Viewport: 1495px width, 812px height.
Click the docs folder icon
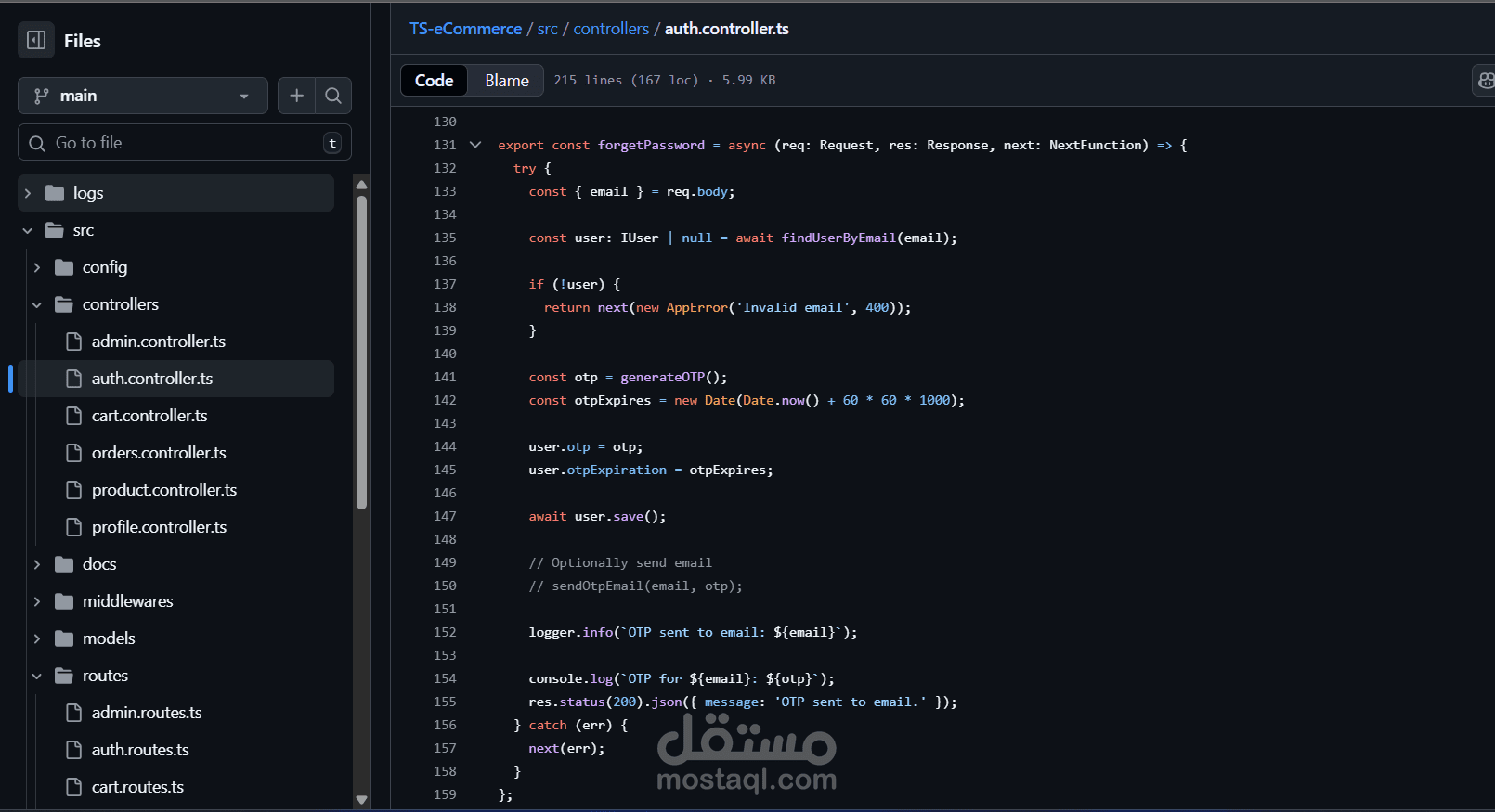click(64, 564)
